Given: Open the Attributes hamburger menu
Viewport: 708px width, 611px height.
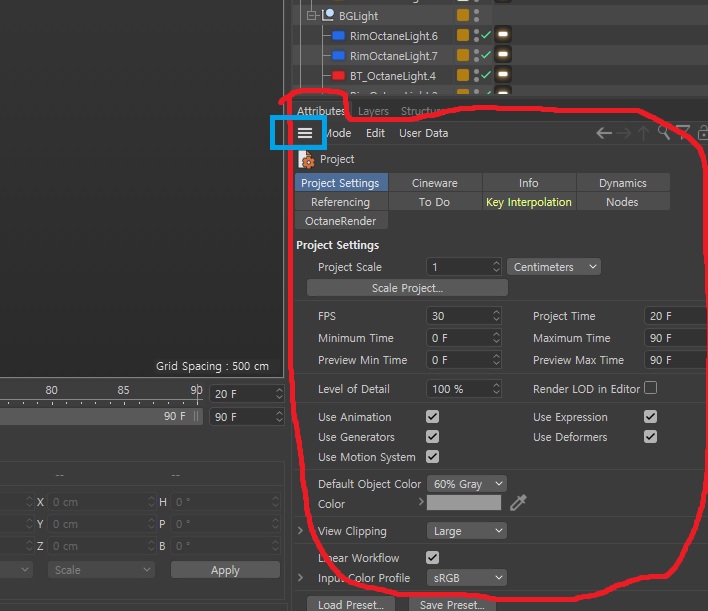Looking at the screenshot, I should pos(305,133).
